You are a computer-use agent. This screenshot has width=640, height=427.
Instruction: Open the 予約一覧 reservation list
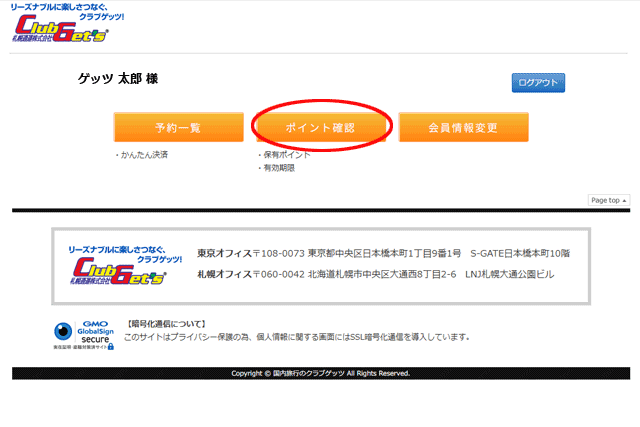pyautogui.click(x=178, y=128)
